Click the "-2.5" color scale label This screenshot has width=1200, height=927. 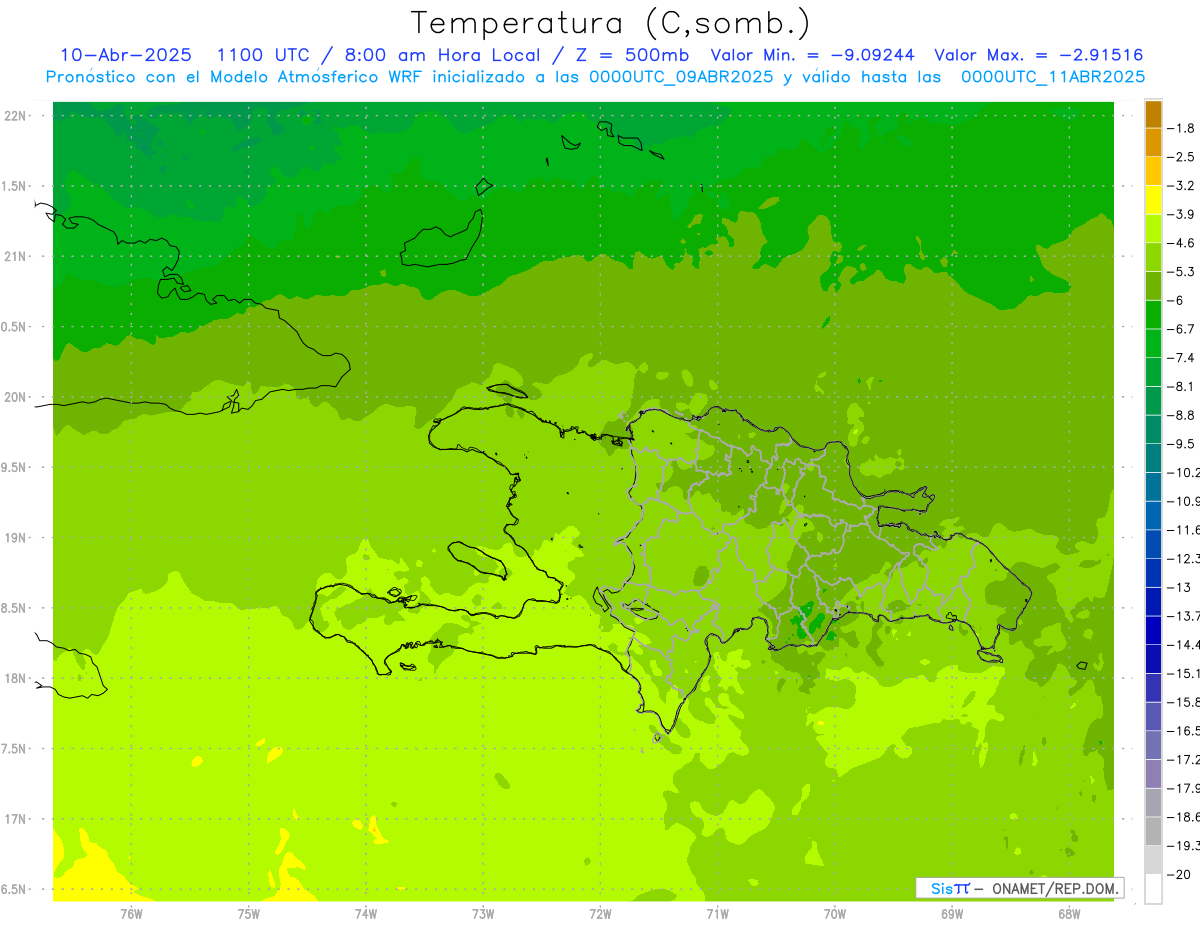tap(1181, 157)
